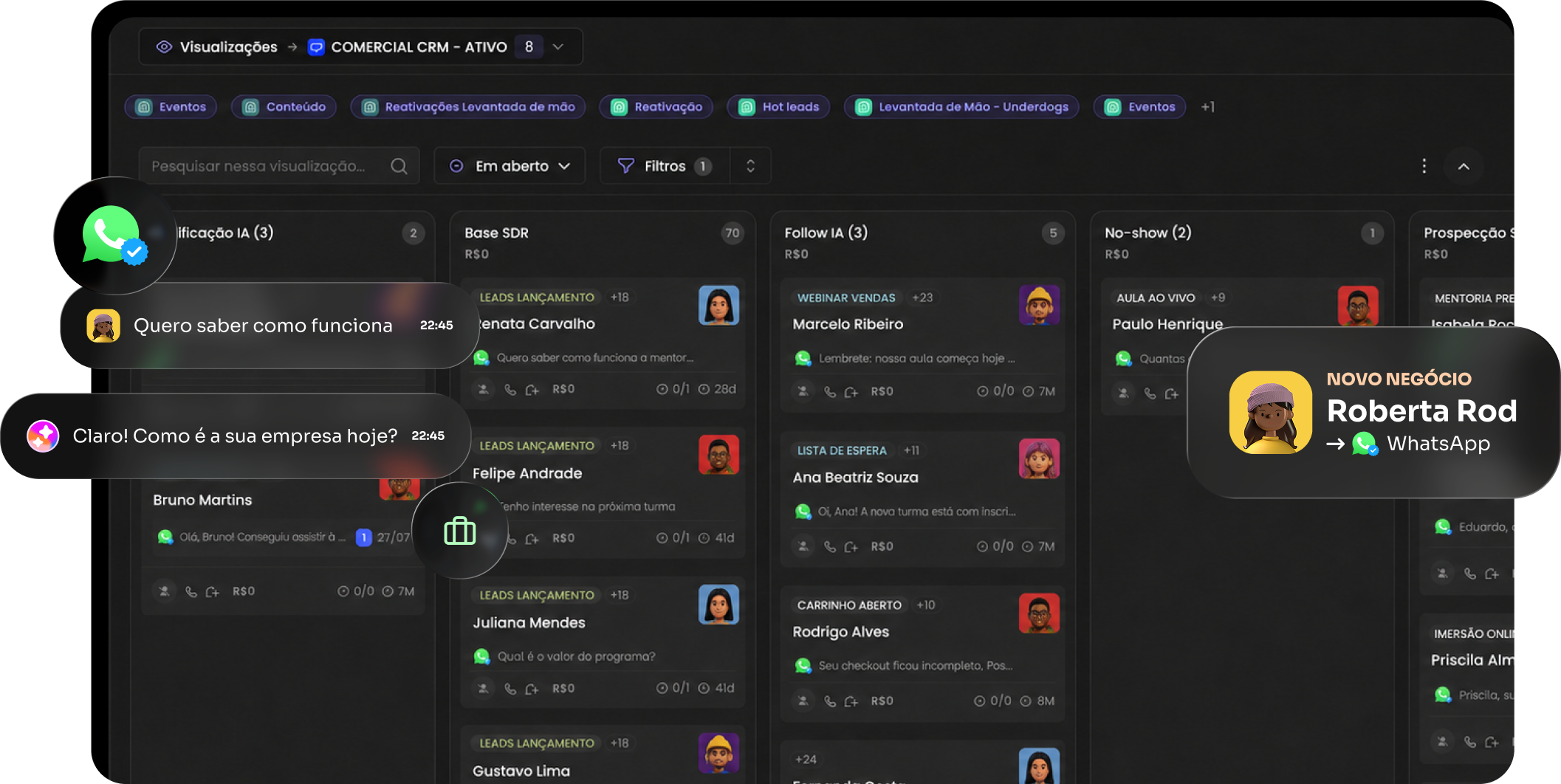The width and height of the screenshot is (1561, 784).
Task: Select the first Eventos tab
Action: point(171,107)
